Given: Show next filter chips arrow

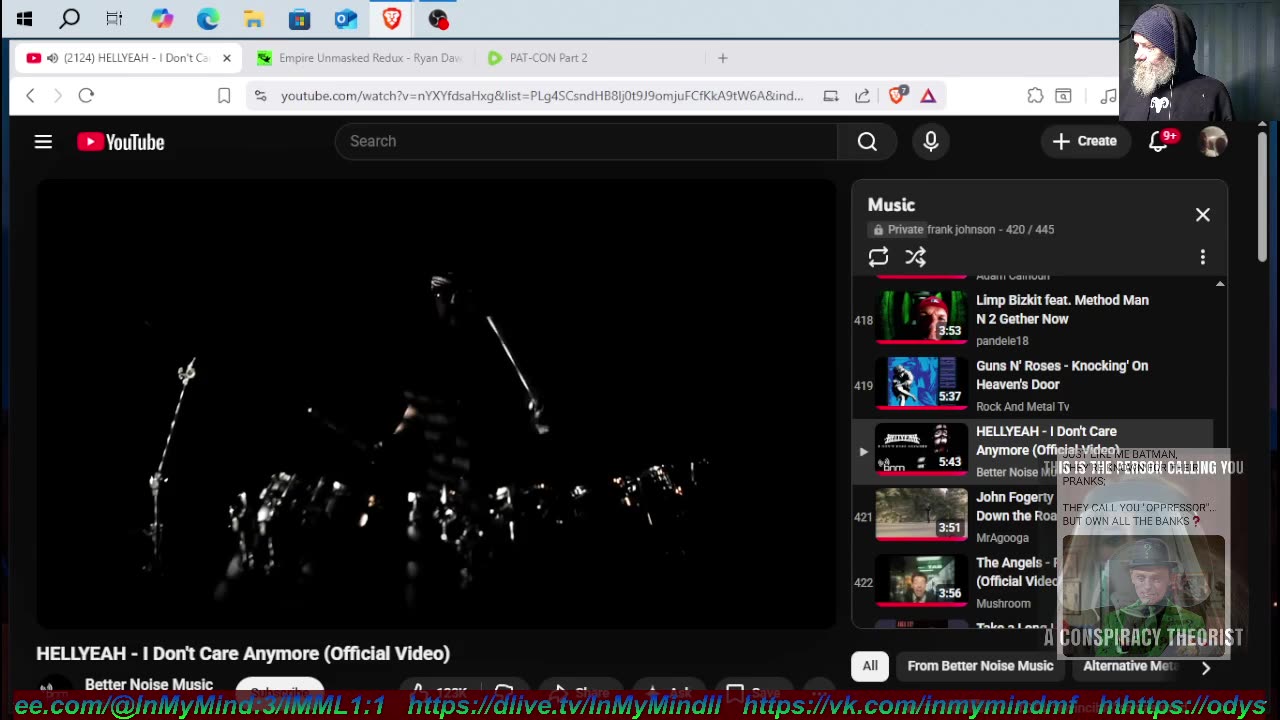Looking at the screenshot, I should [1205, 668].
